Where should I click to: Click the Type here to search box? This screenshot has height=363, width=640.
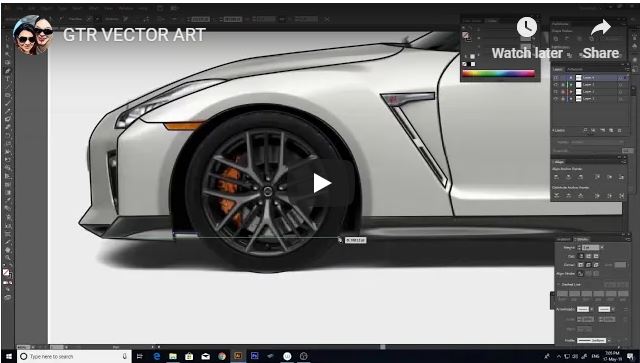click(73, 356)
